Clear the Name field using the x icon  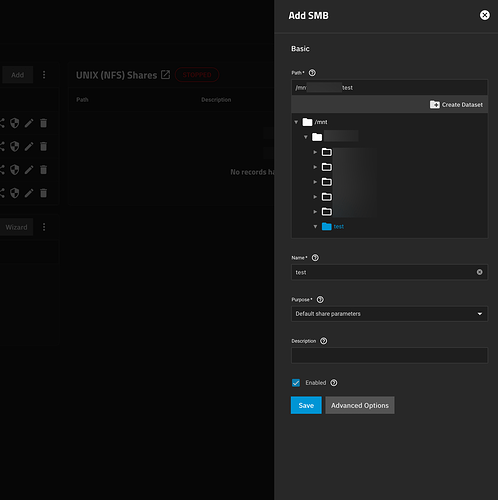[479, 272]
